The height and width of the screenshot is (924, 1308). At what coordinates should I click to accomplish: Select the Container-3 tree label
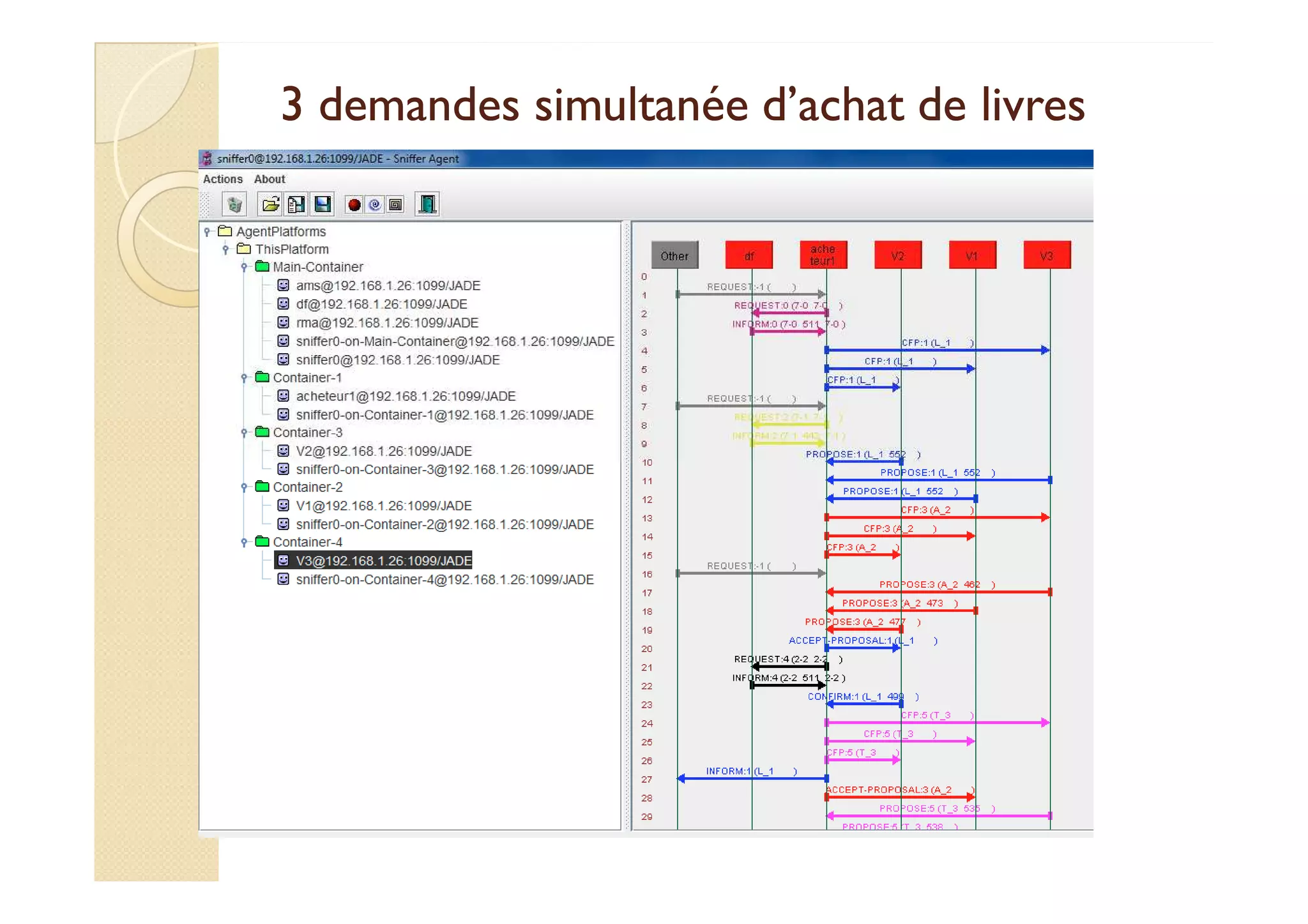tap(308, 432)
